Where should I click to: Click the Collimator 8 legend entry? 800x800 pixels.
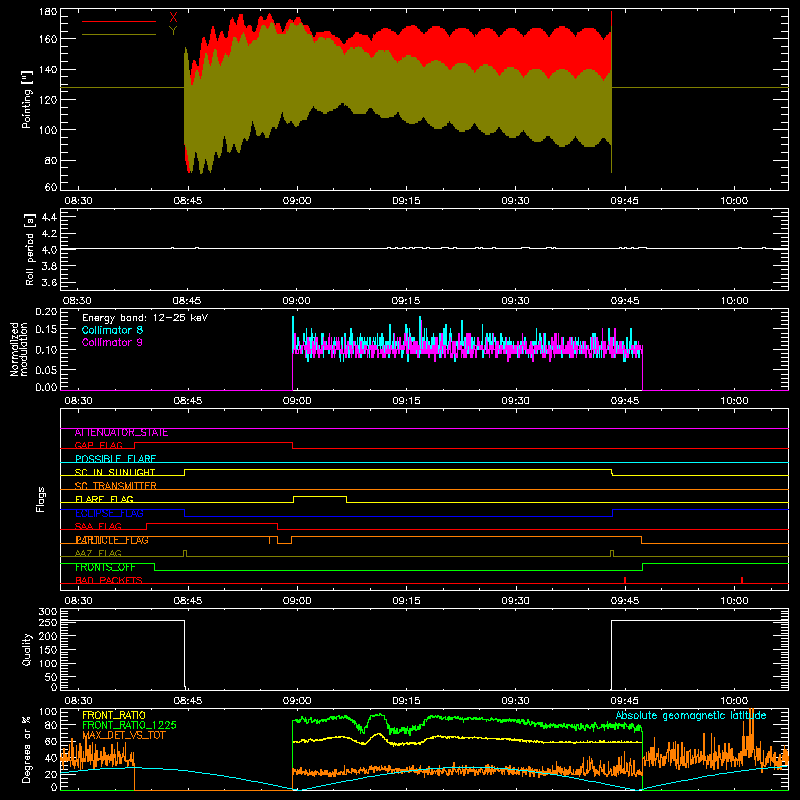[112, 330]
